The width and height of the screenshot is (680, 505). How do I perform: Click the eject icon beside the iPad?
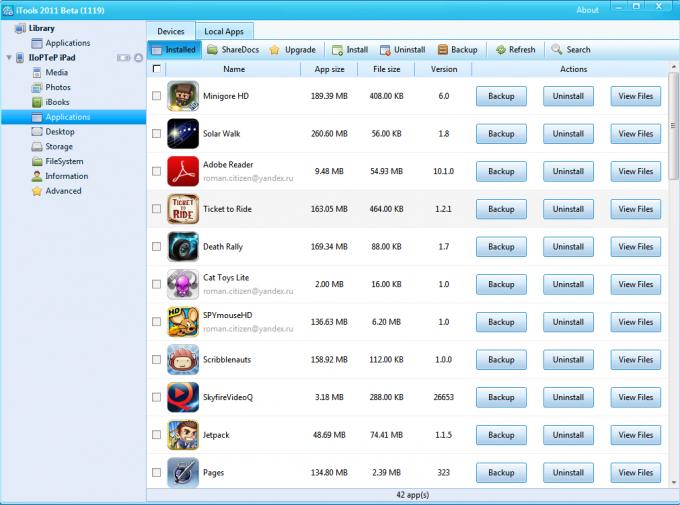137,58
